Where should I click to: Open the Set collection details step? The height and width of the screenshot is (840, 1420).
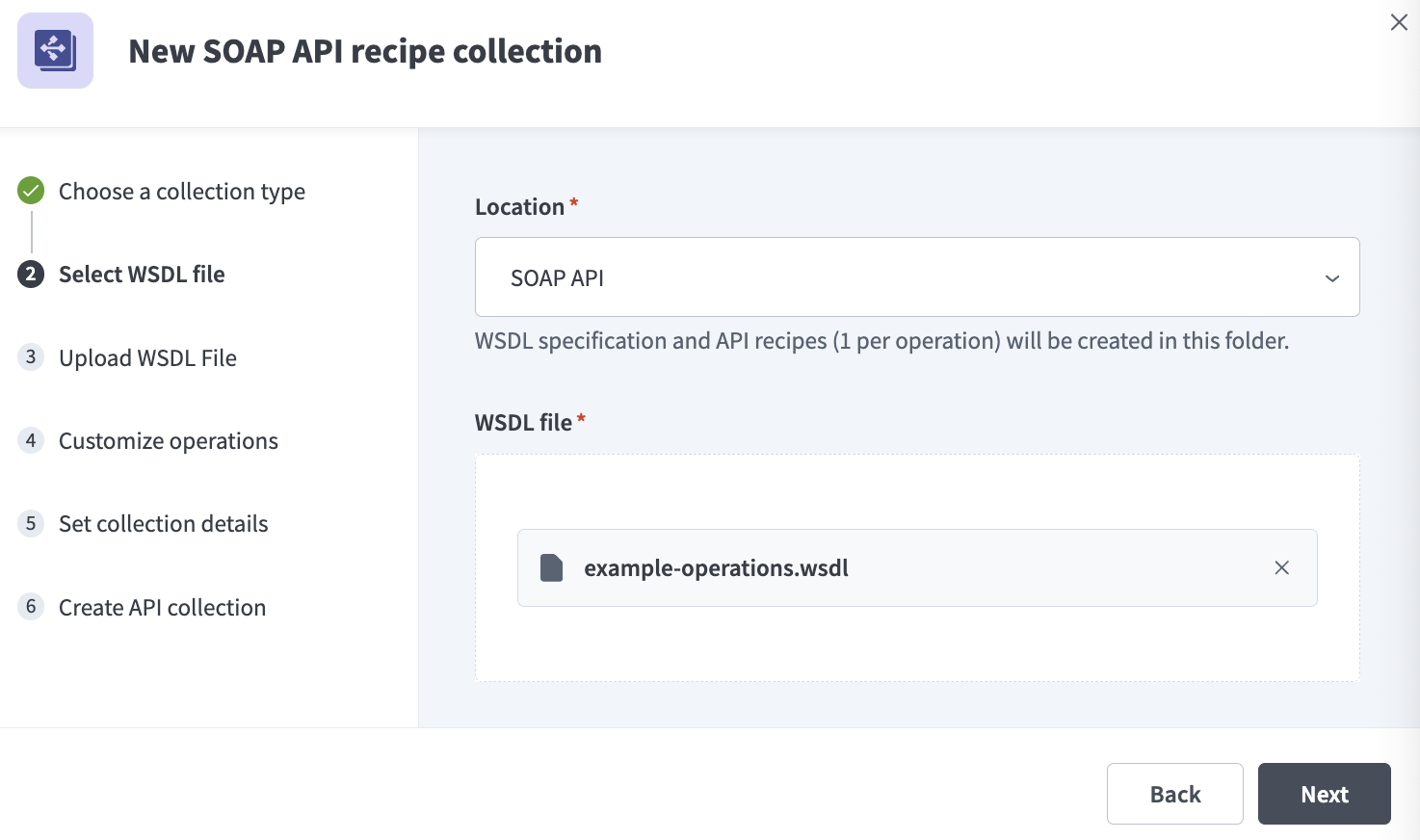[164, 523]
